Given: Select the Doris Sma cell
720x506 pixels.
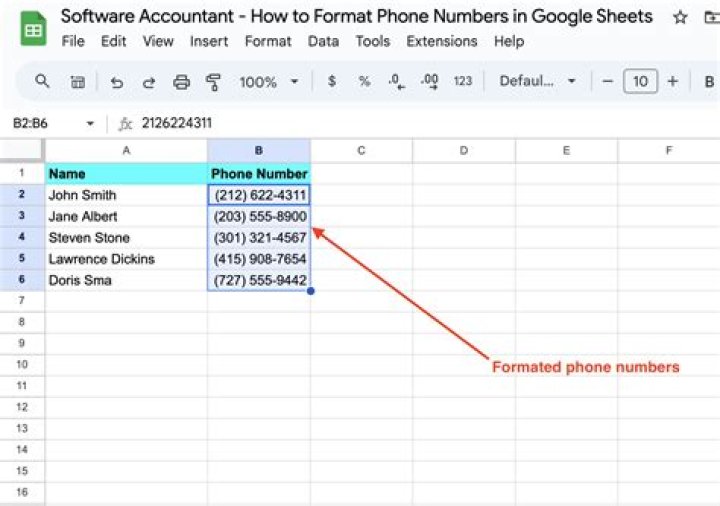Looking at the screenshot, I should pyautogui.click(x=126, y=280).
